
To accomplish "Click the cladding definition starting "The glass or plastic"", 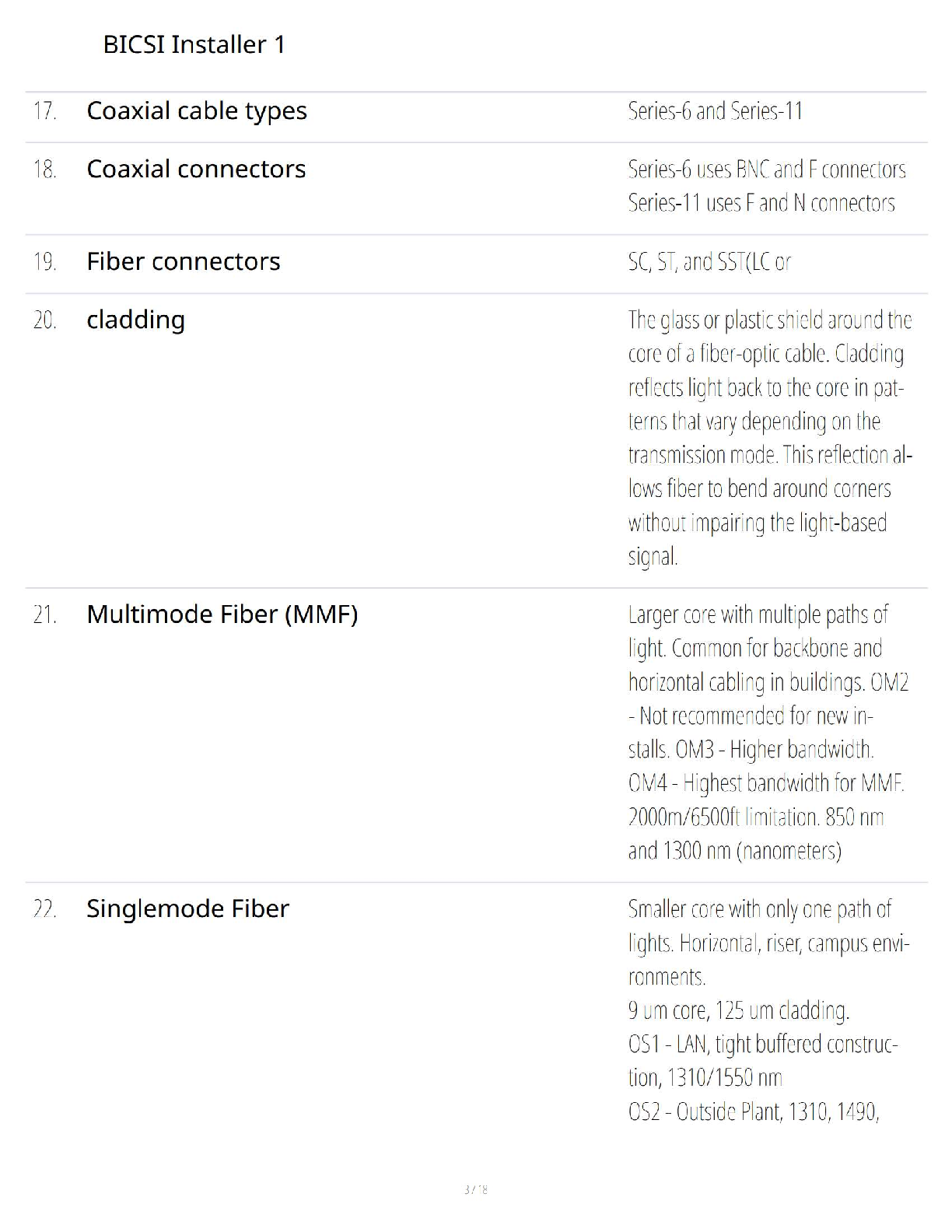I will tap(769, 438).
